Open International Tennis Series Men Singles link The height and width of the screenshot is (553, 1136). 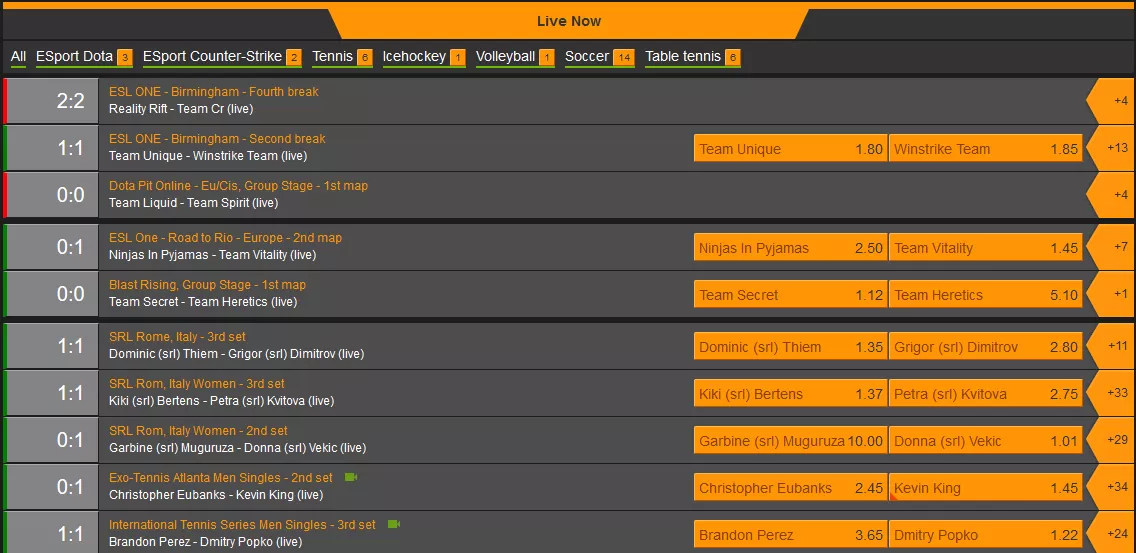click(242, 525)
